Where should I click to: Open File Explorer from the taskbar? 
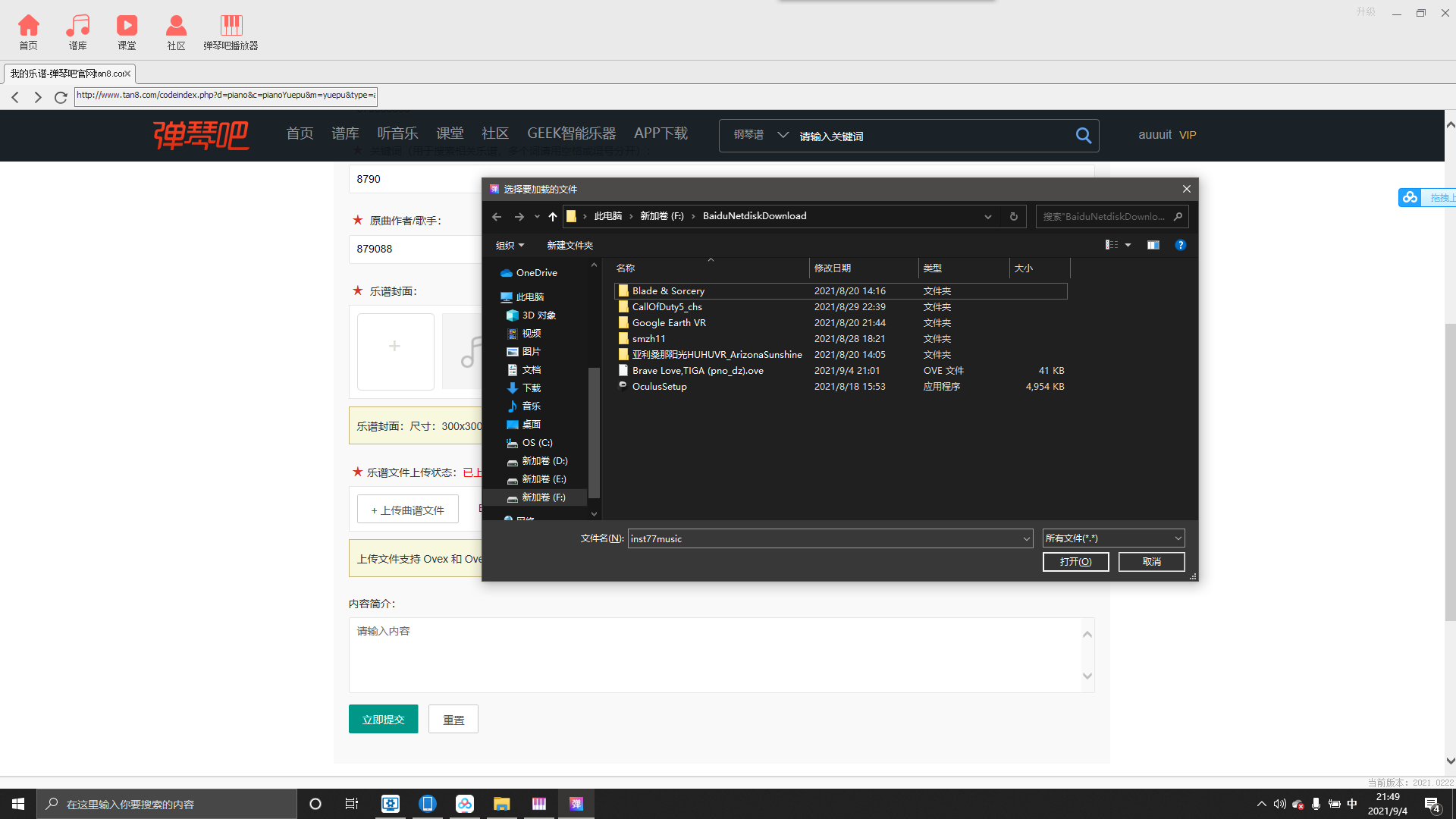point(501,804)
